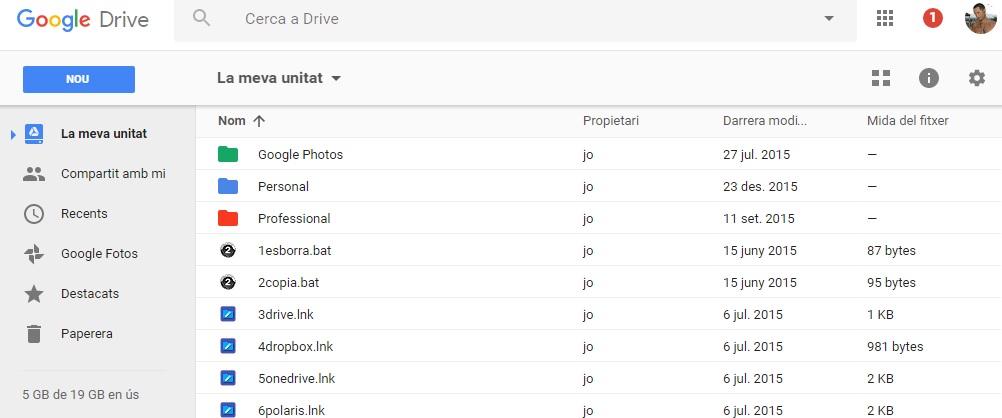Open Google Fotos pinwheel icon
Screen dimensions: 1002x418
34,254
